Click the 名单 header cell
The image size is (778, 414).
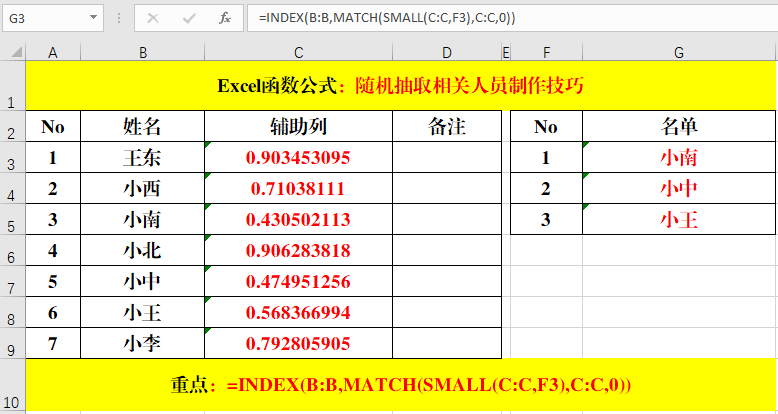pos(679,126)
